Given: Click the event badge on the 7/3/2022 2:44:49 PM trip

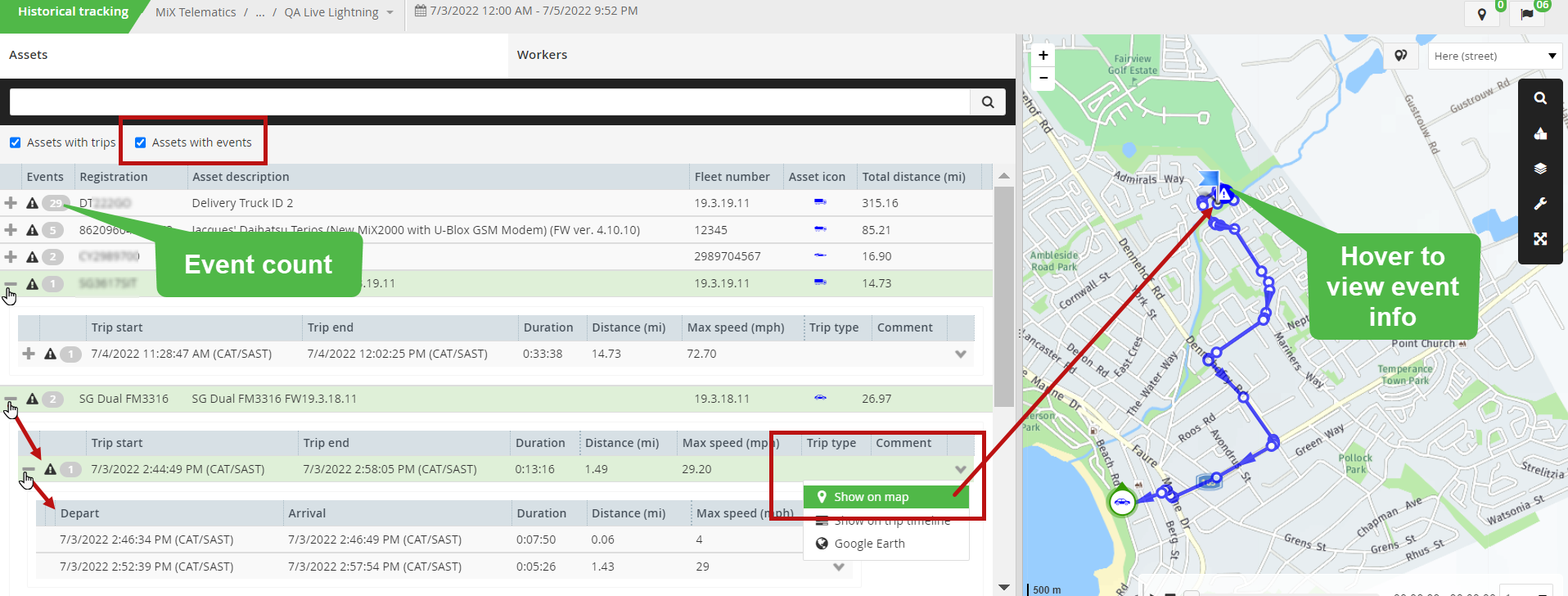Looking at the screenshot, I should pyautogui.click(x=71, y=469).
